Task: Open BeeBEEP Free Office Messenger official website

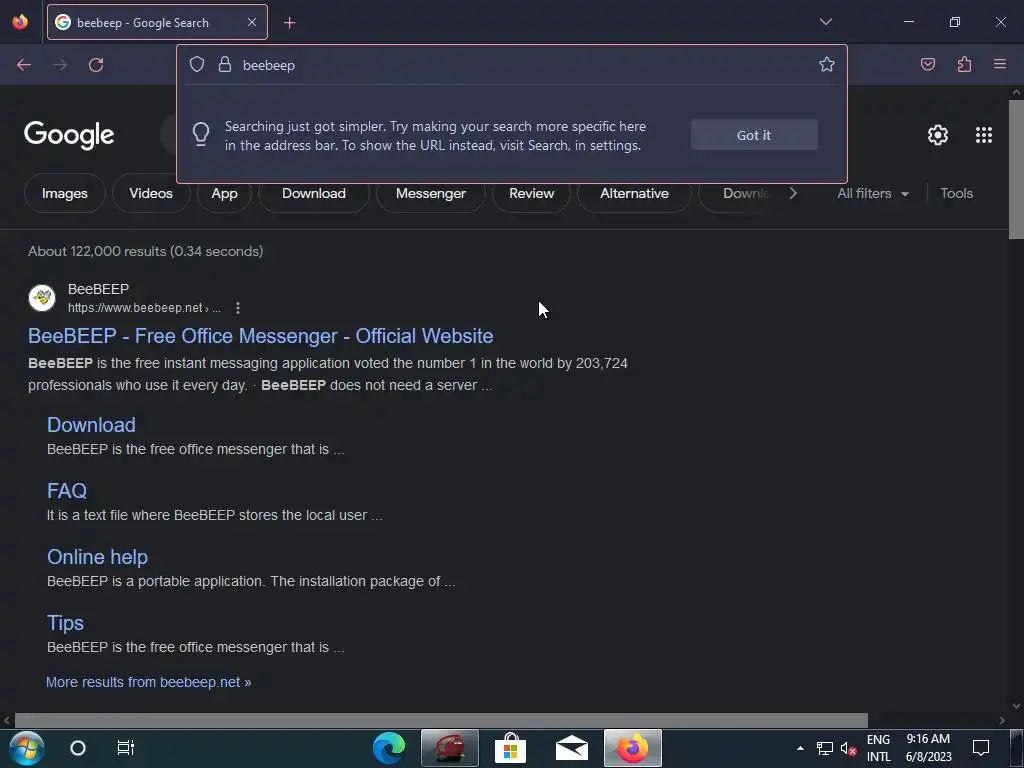Action: tap(261, 336)
